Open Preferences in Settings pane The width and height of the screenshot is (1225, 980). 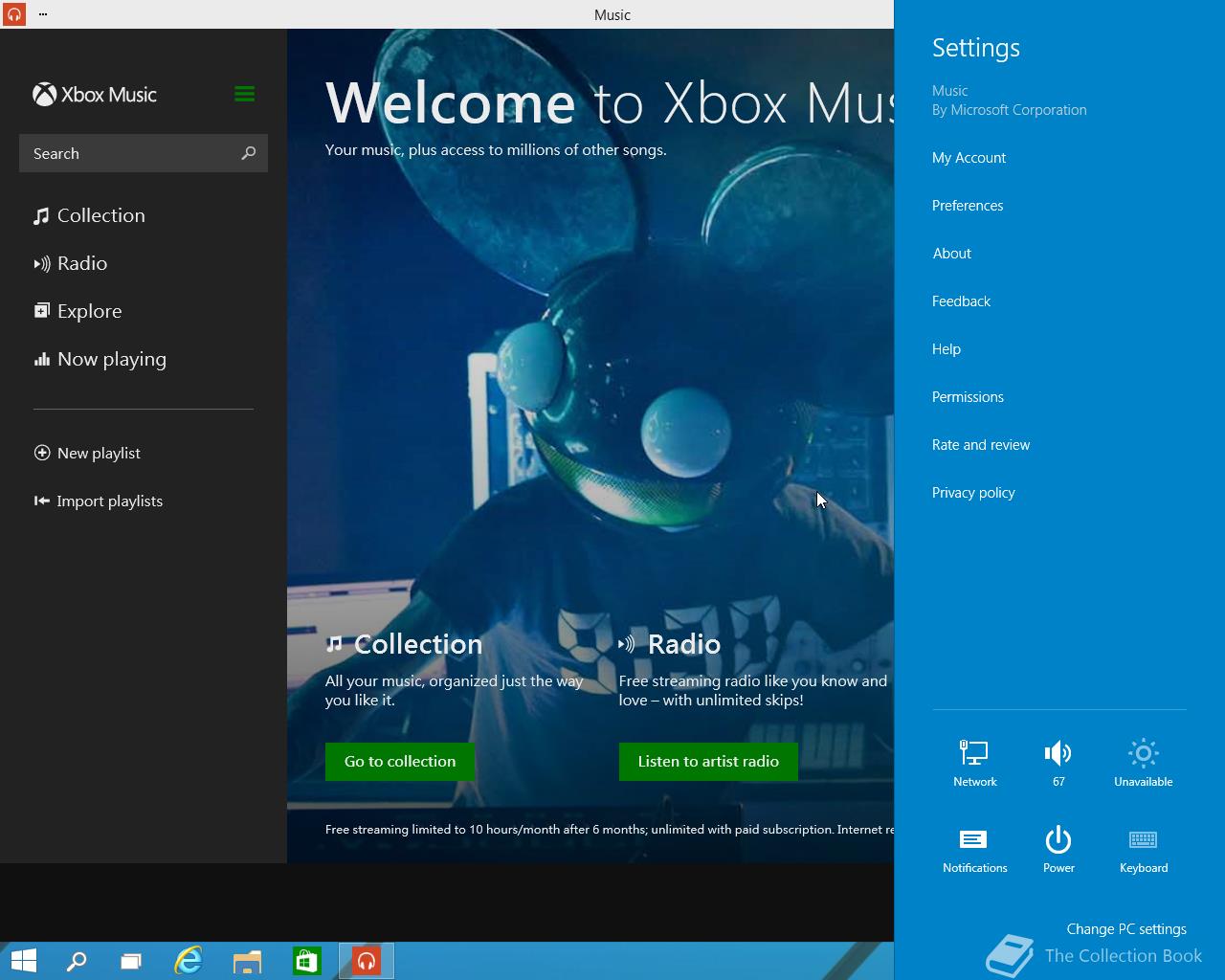coord(968,206)
